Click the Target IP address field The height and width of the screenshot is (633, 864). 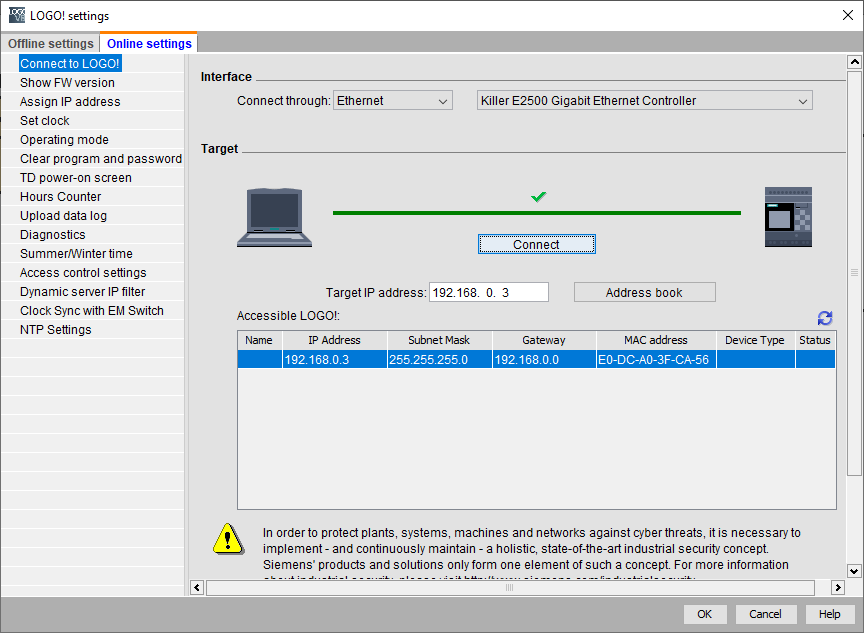pos(488,293)
